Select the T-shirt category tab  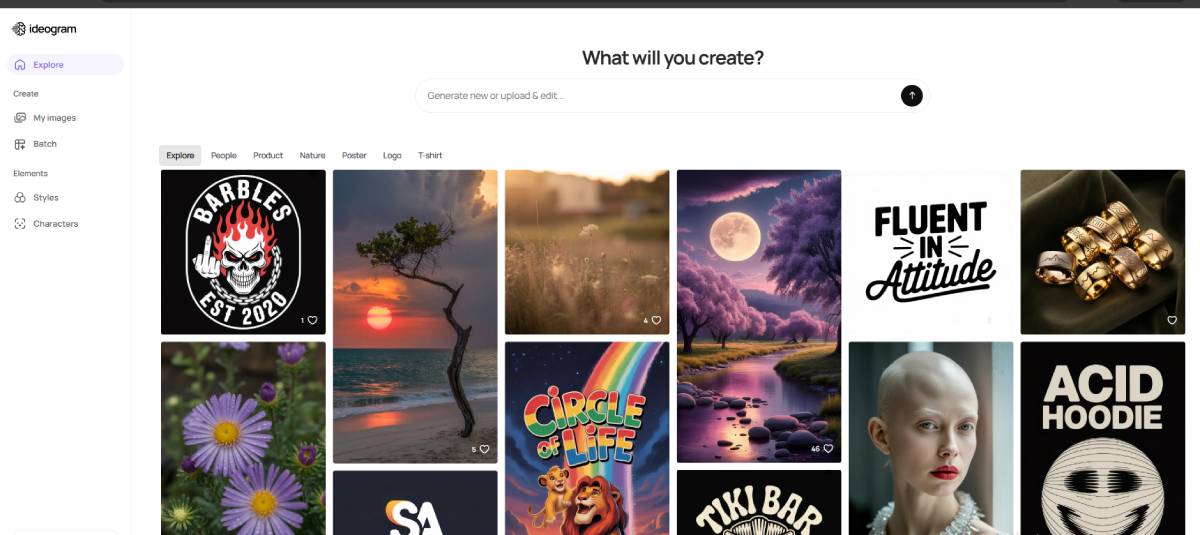point(430,156)
